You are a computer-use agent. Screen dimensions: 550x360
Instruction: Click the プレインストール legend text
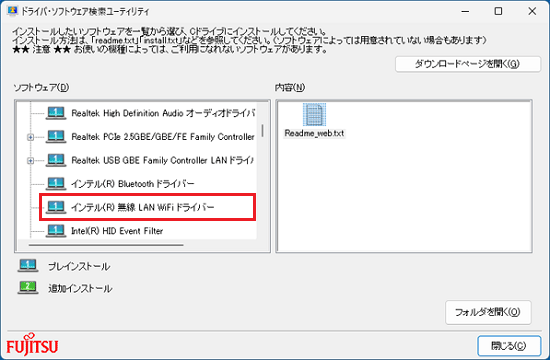click(79, 267)
